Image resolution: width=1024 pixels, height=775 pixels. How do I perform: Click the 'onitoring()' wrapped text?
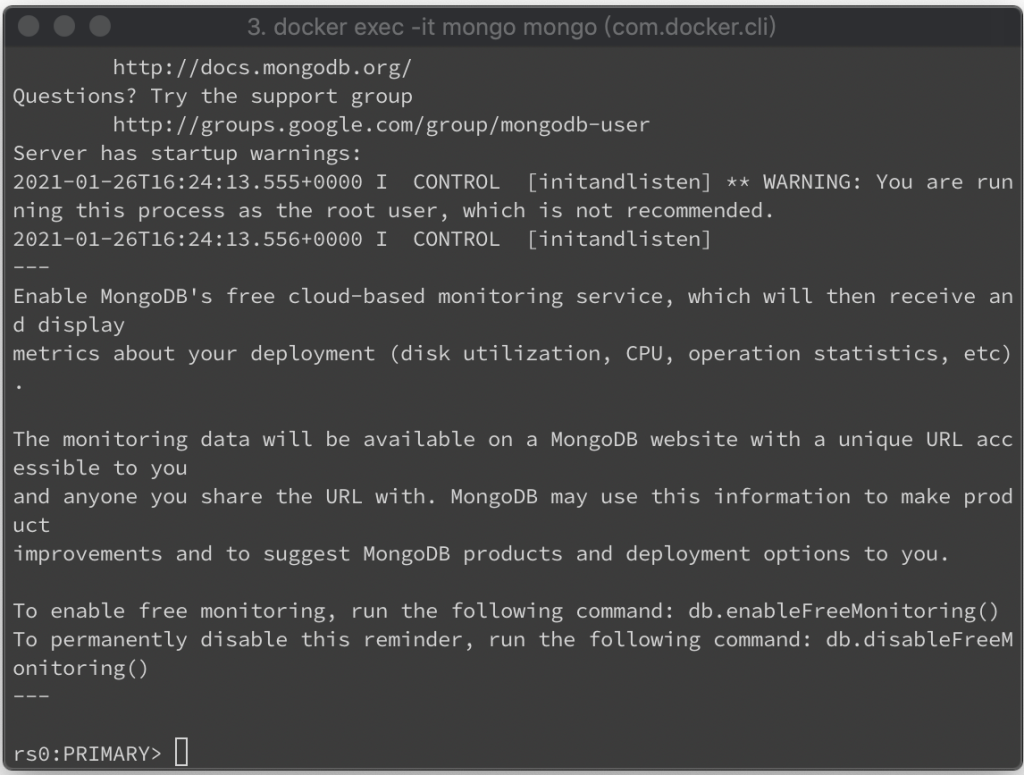click(80, 668)
